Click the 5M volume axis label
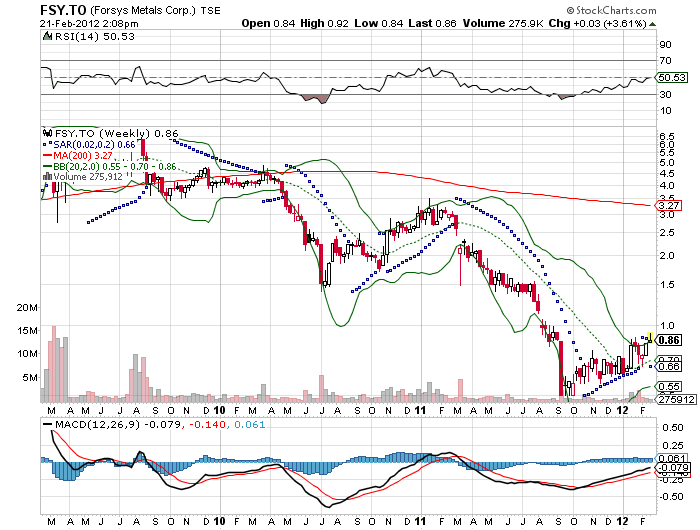Image resolution: width=700 pixels, height=530 pixels. pos(30,378)
